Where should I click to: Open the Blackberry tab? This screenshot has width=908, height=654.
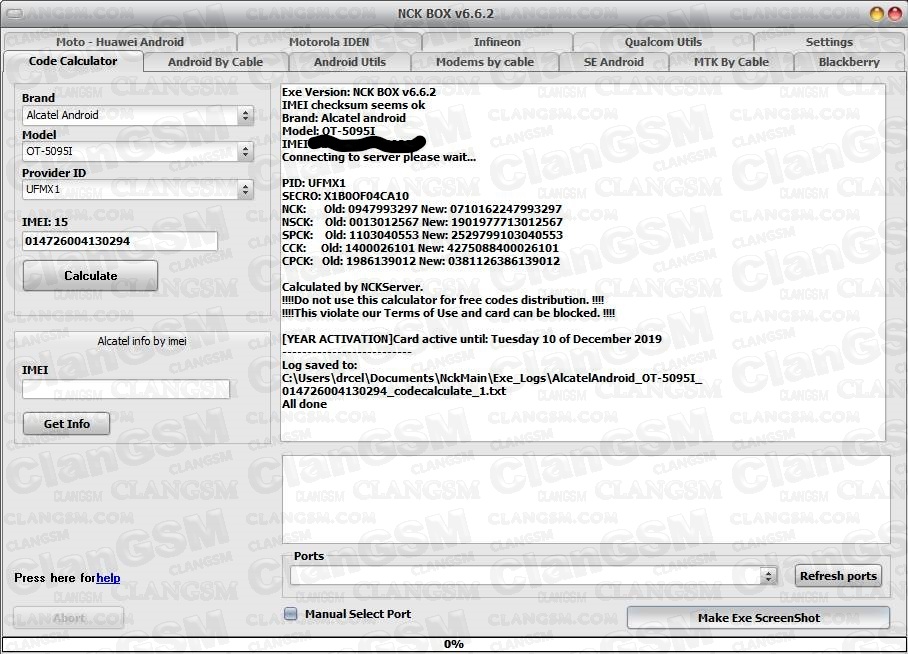click(x=849, y=62)
